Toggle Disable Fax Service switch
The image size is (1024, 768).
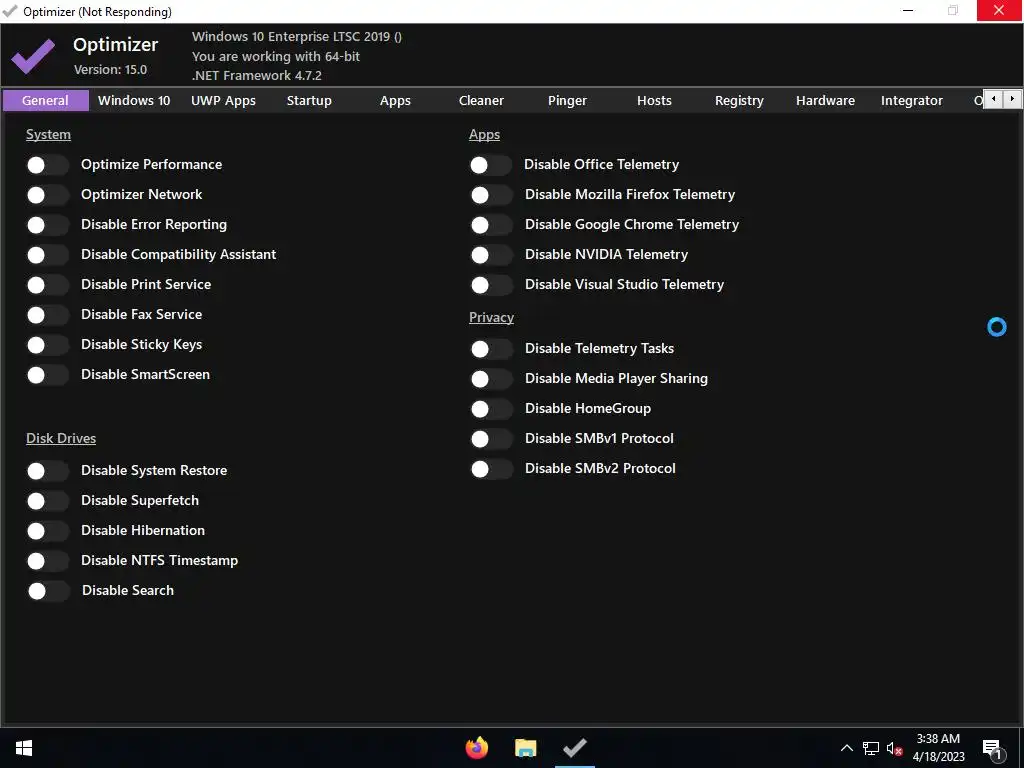click(x=47, y=315)
